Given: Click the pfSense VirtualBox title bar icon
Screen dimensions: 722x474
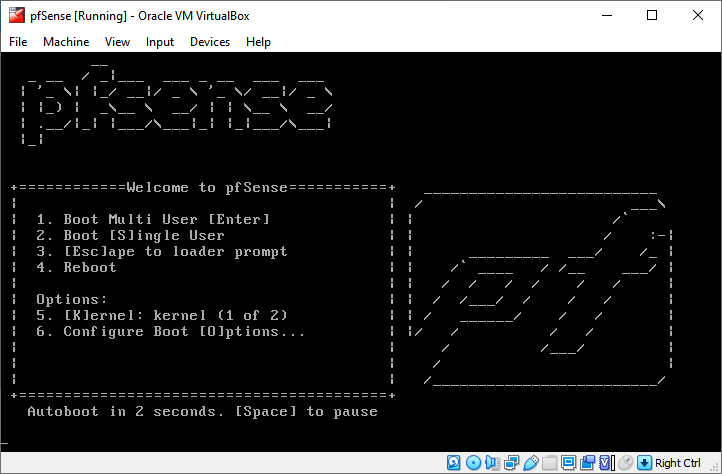Looking at the screenshot, I should point(17,15).
